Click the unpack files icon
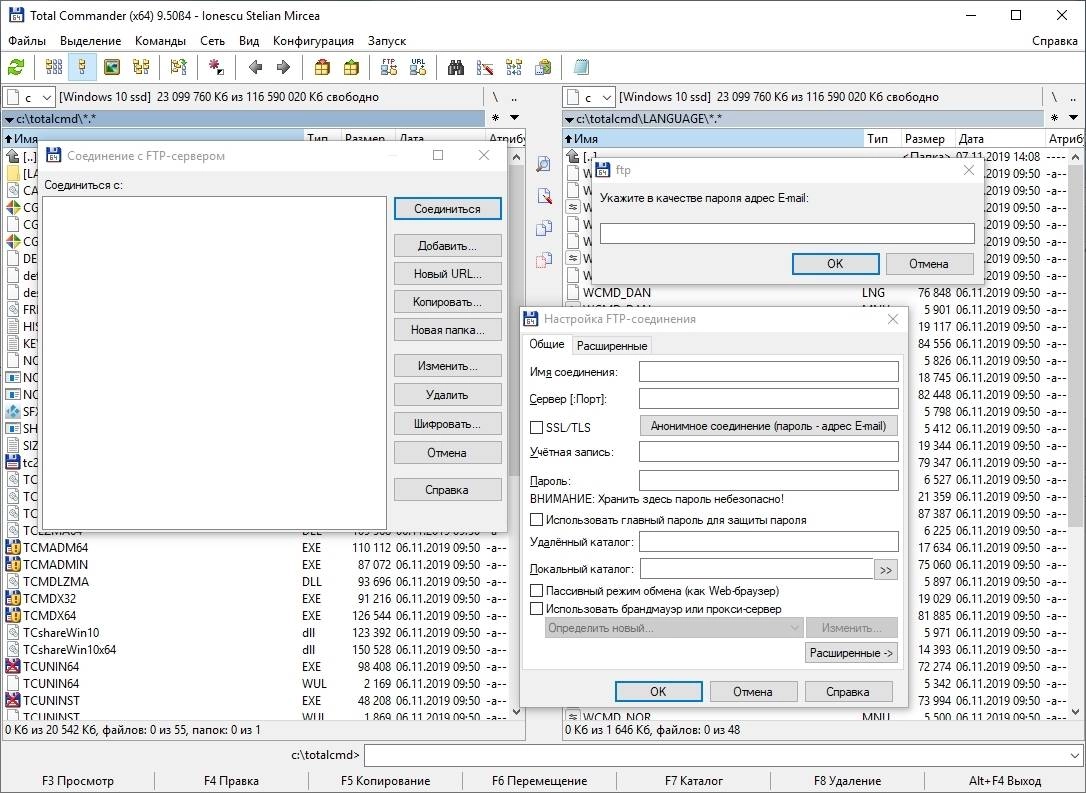This screenshot has height=793, width=1086. pyautogui.click(x=351, y=67)
